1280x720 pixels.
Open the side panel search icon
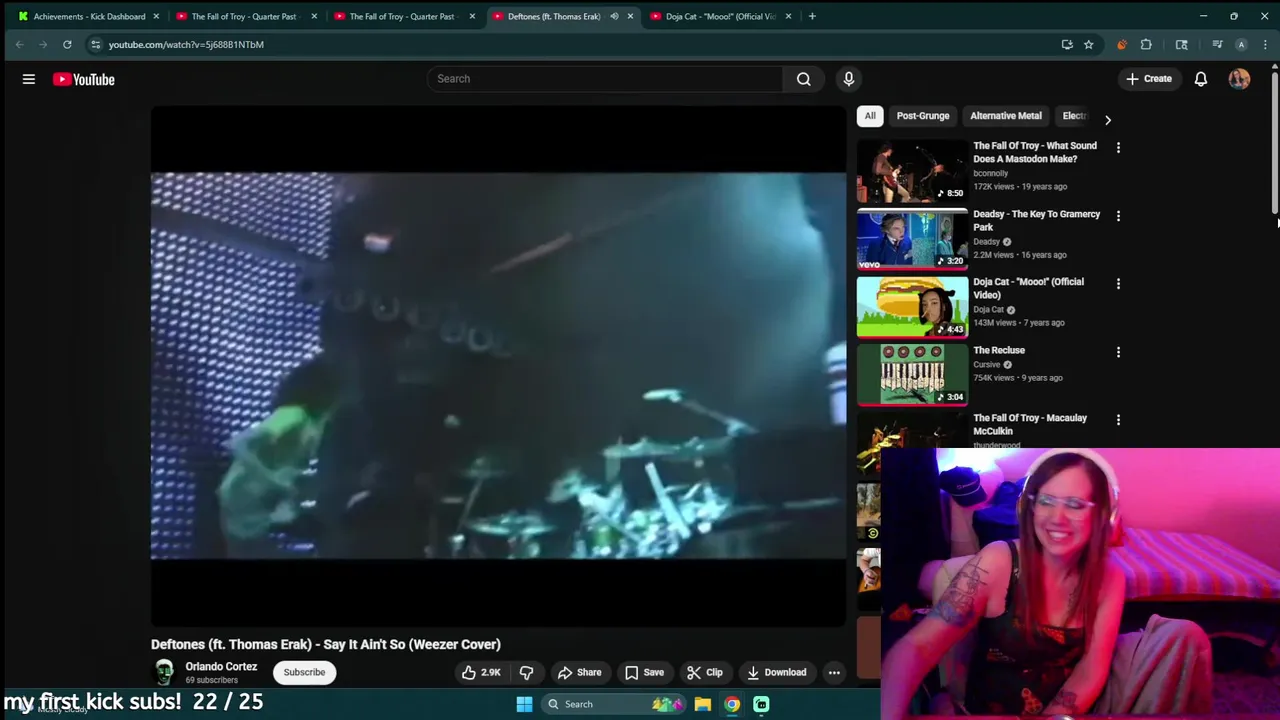[x=1181, y=44]
